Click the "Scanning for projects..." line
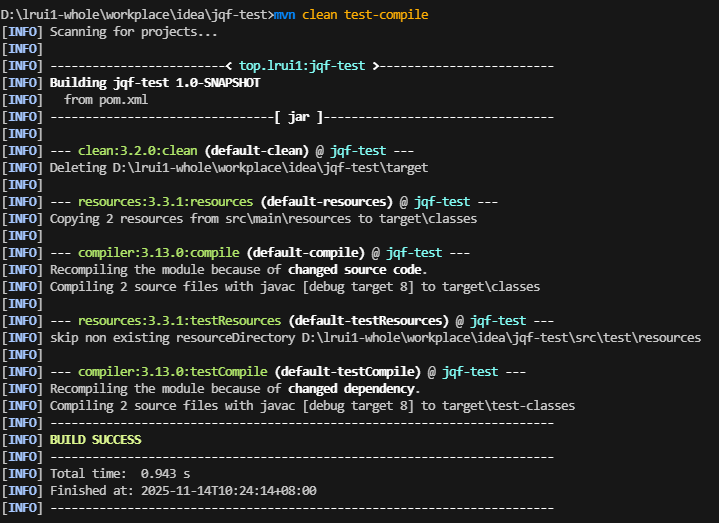The width and height of the screenshot is (719, 523). 133,32
